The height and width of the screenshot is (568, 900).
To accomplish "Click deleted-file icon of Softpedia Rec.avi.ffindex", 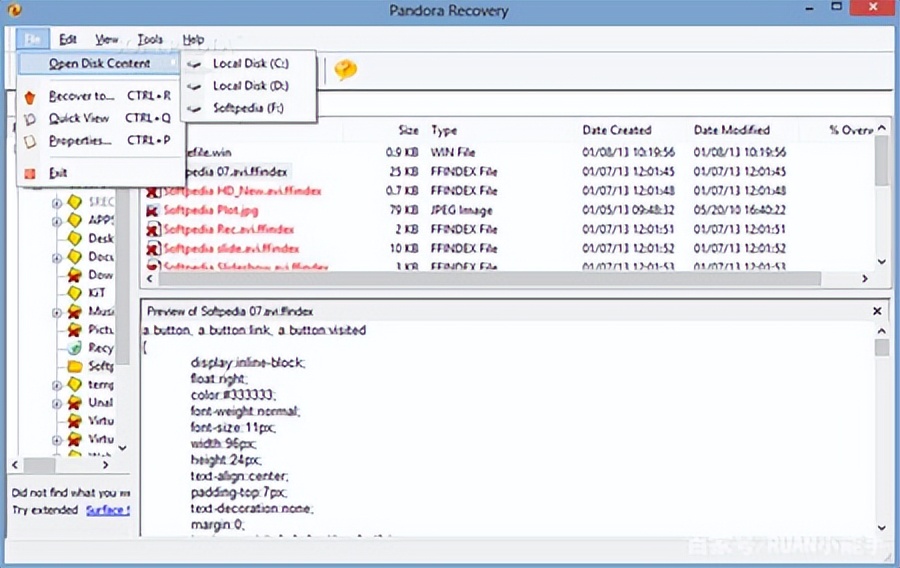I will click(153, 229).
